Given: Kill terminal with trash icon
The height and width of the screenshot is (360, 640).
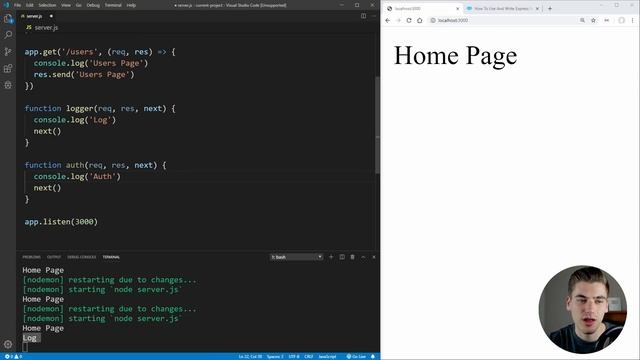Looking at the screenshot, I should pos(352,257).
